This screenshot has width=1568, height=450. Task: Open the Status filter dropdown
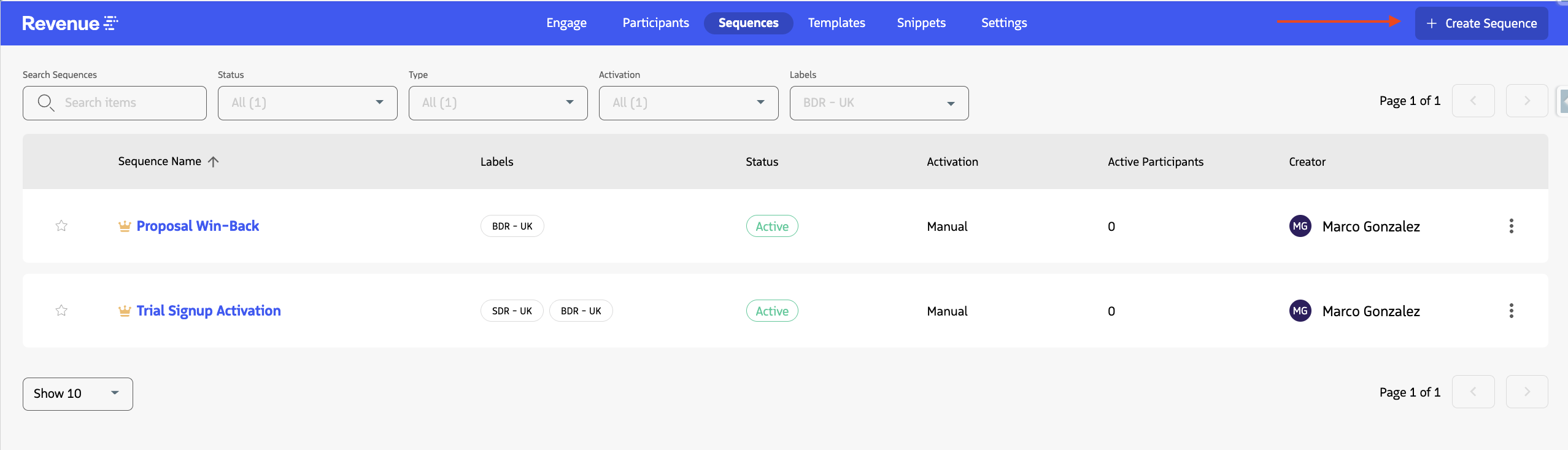click(307, 103)
